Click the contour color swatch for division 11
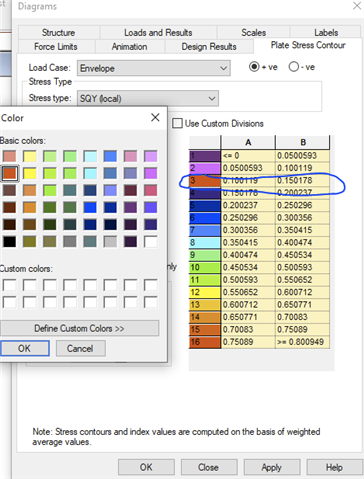 pos(205,280)
